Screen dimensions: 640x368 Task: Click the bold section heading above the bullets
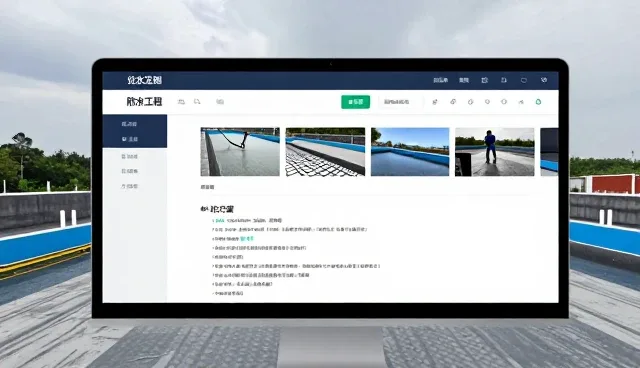click(x=217, y=209)
